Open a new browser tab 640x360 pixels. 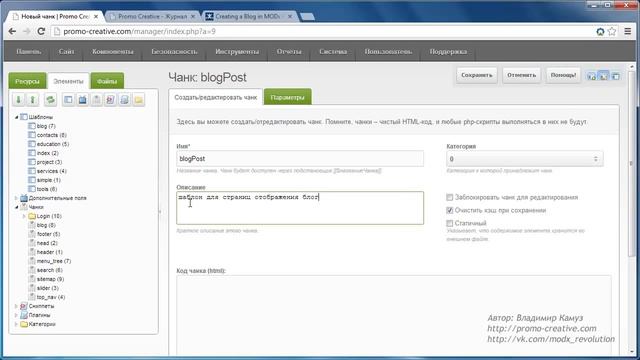coord(307,17)
